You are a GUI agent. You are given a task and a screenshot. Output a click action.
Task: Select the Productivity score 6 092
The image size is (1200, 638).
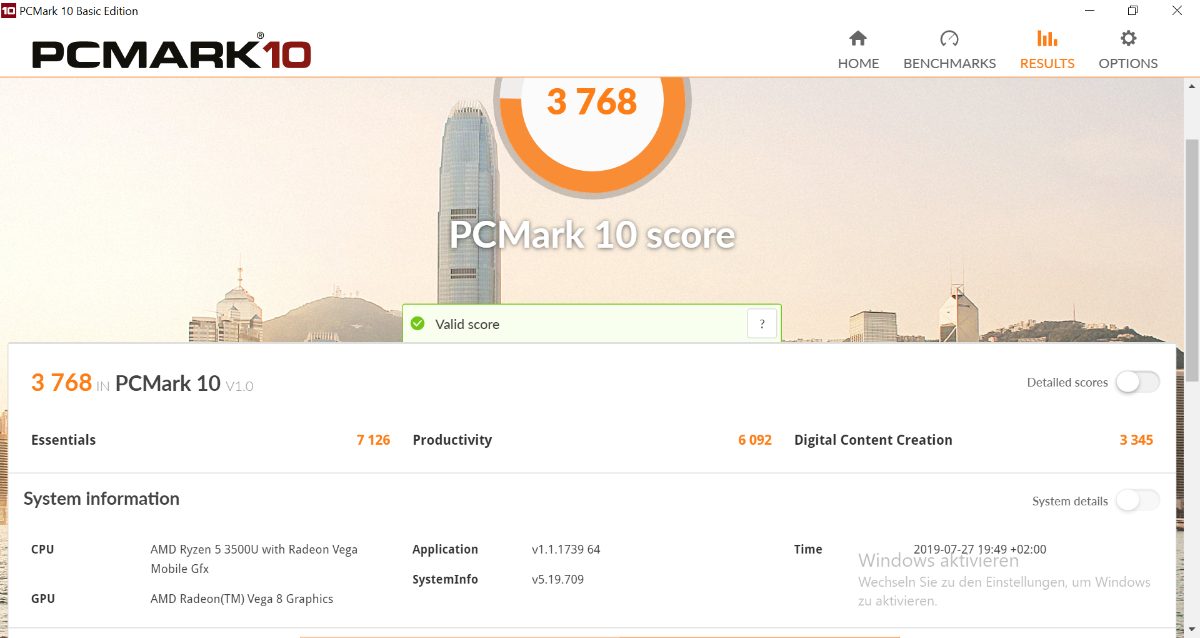pyautogui.click(x=754, y=440)
